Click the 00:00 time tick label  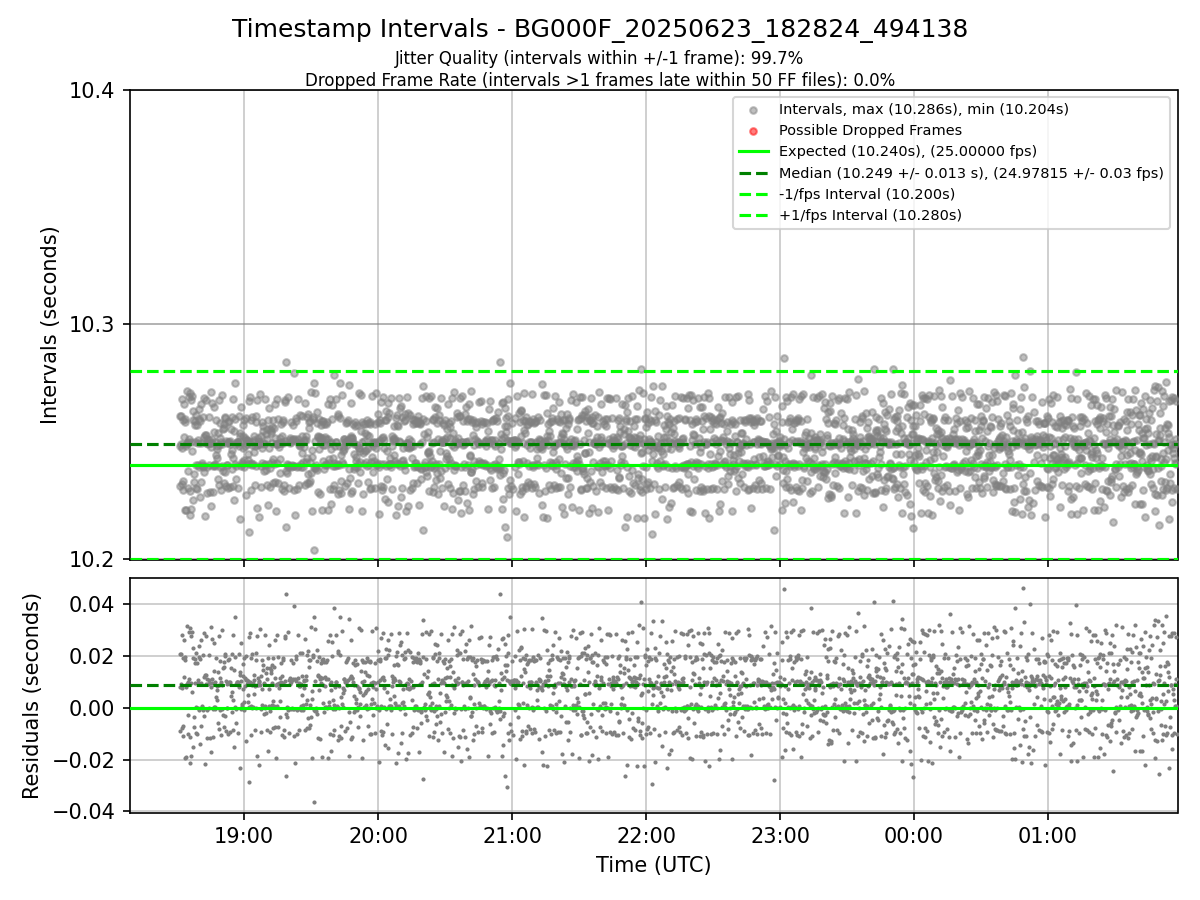coord(914,835)
